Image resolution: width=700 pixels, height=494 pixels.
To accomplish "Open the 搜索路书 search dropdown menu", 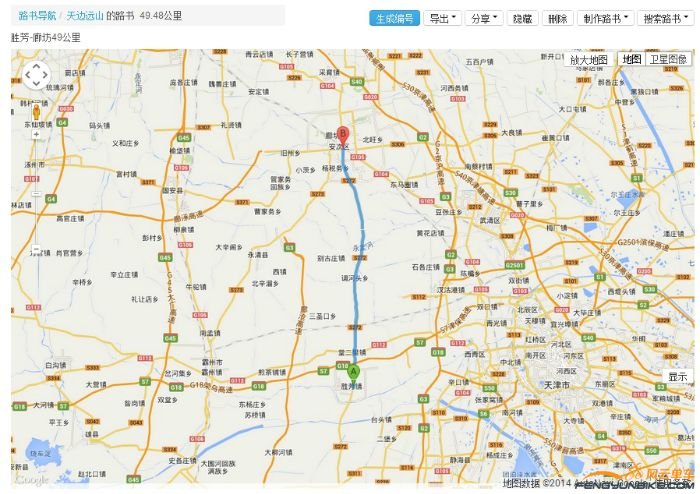I will 664,19.
